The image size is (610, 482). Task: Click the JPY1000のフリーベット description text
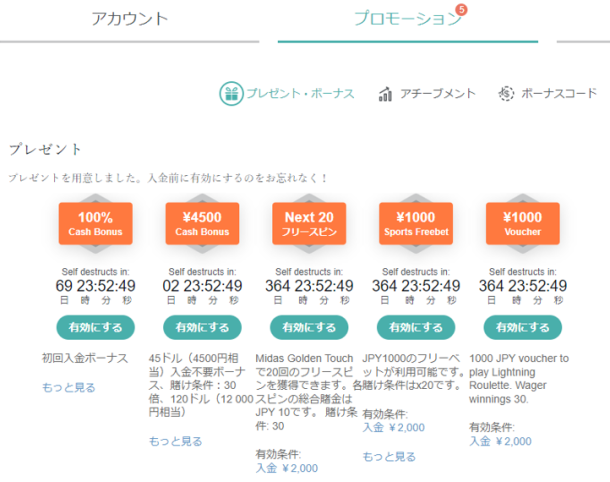point(413,372)
